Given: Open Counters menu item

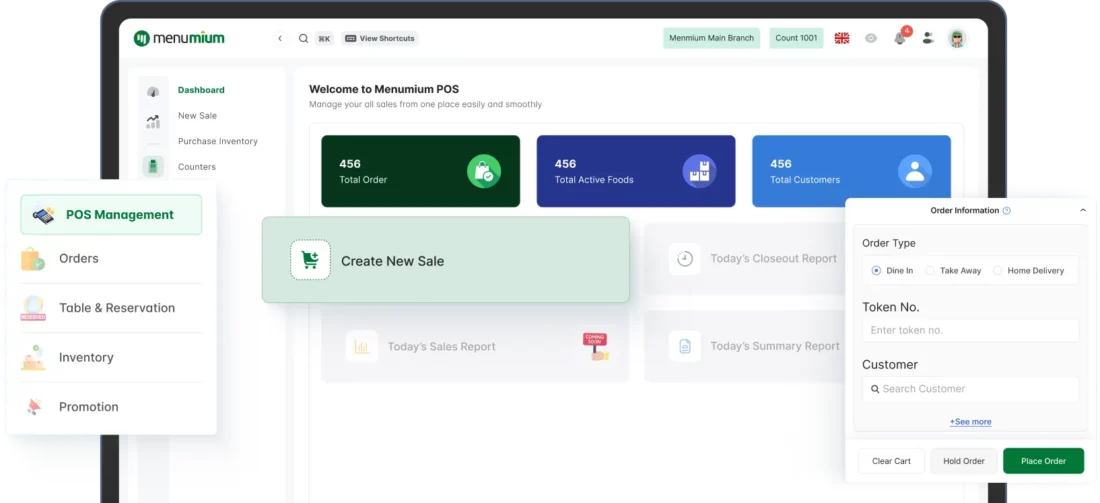Looking at the screenshot, I should (196, 167).
